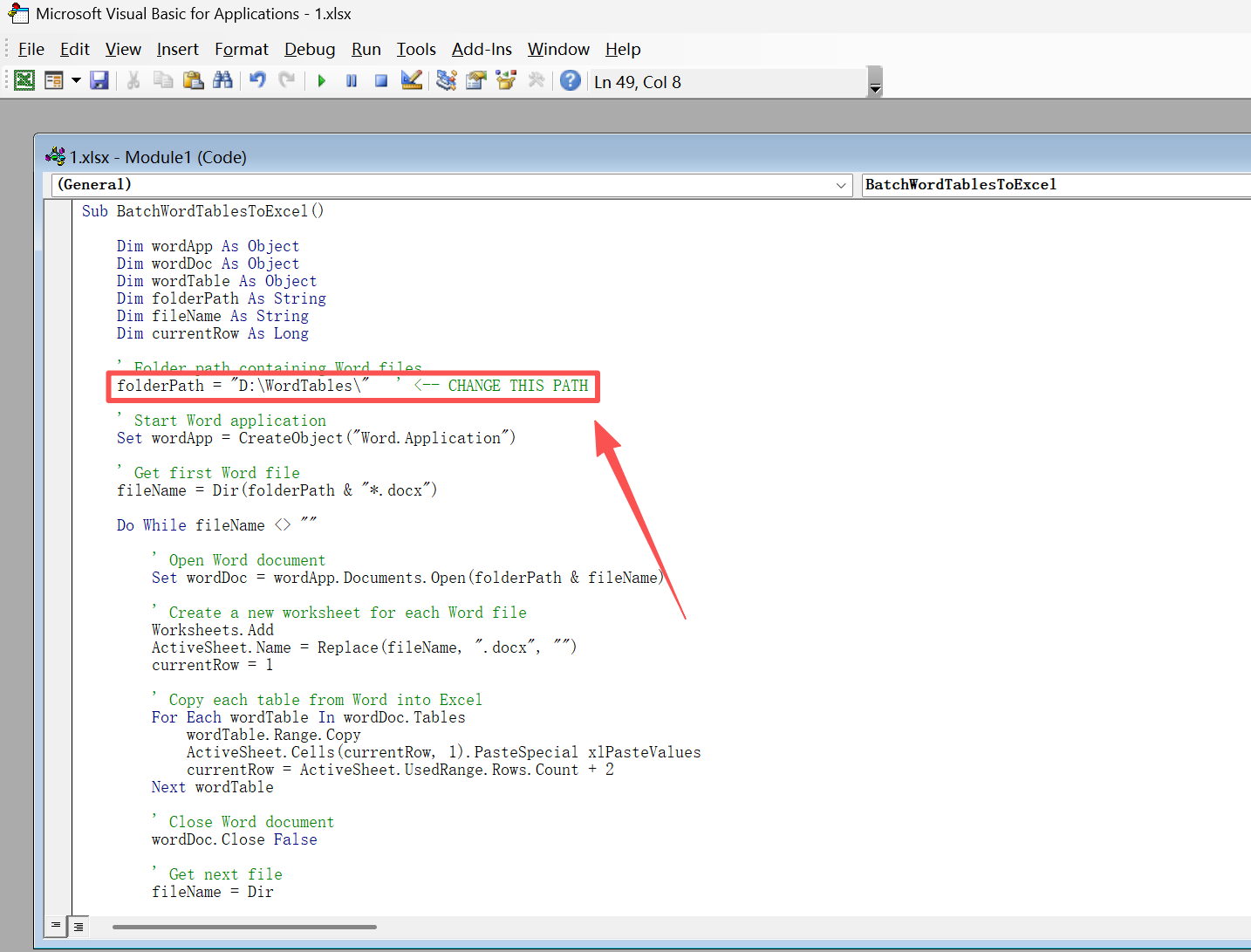Screen dimensions: 1251x952
Task: Open the Add-Ins menu
Action: click(x=482, y=49)
